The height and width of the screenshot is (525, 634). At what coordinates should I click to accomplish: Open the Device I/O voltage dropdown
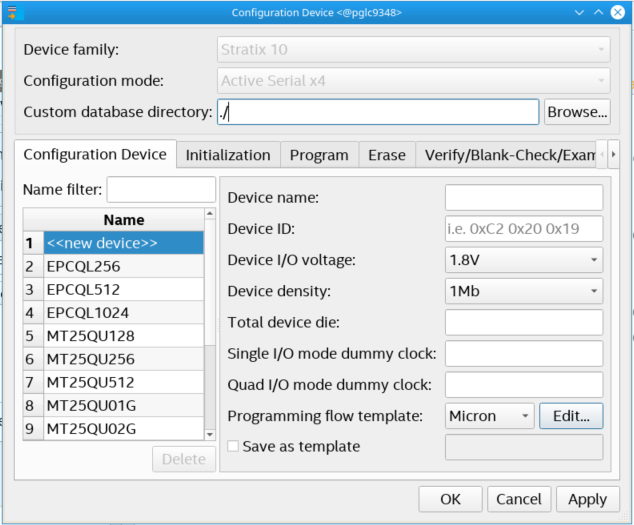523,260
